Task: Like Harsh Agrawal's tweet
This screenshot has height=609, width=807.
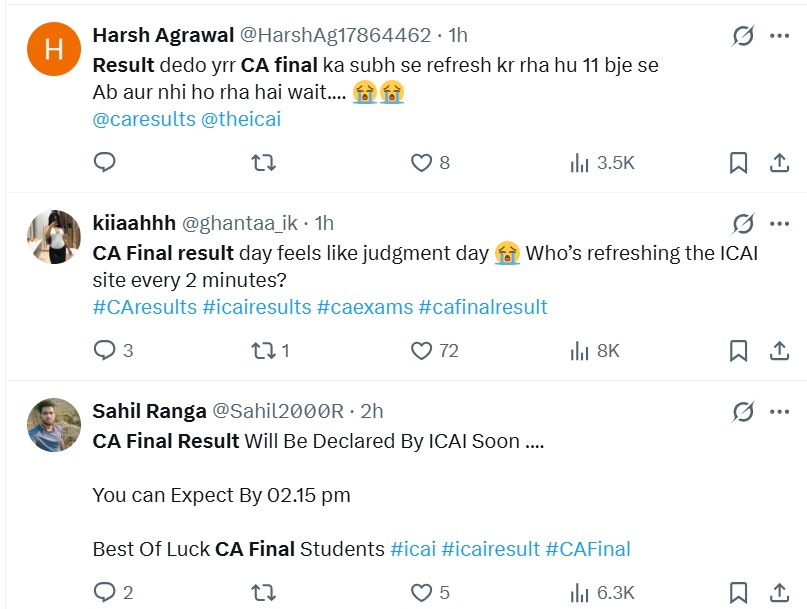Action: pyautogui.click(x=421, y=163)
